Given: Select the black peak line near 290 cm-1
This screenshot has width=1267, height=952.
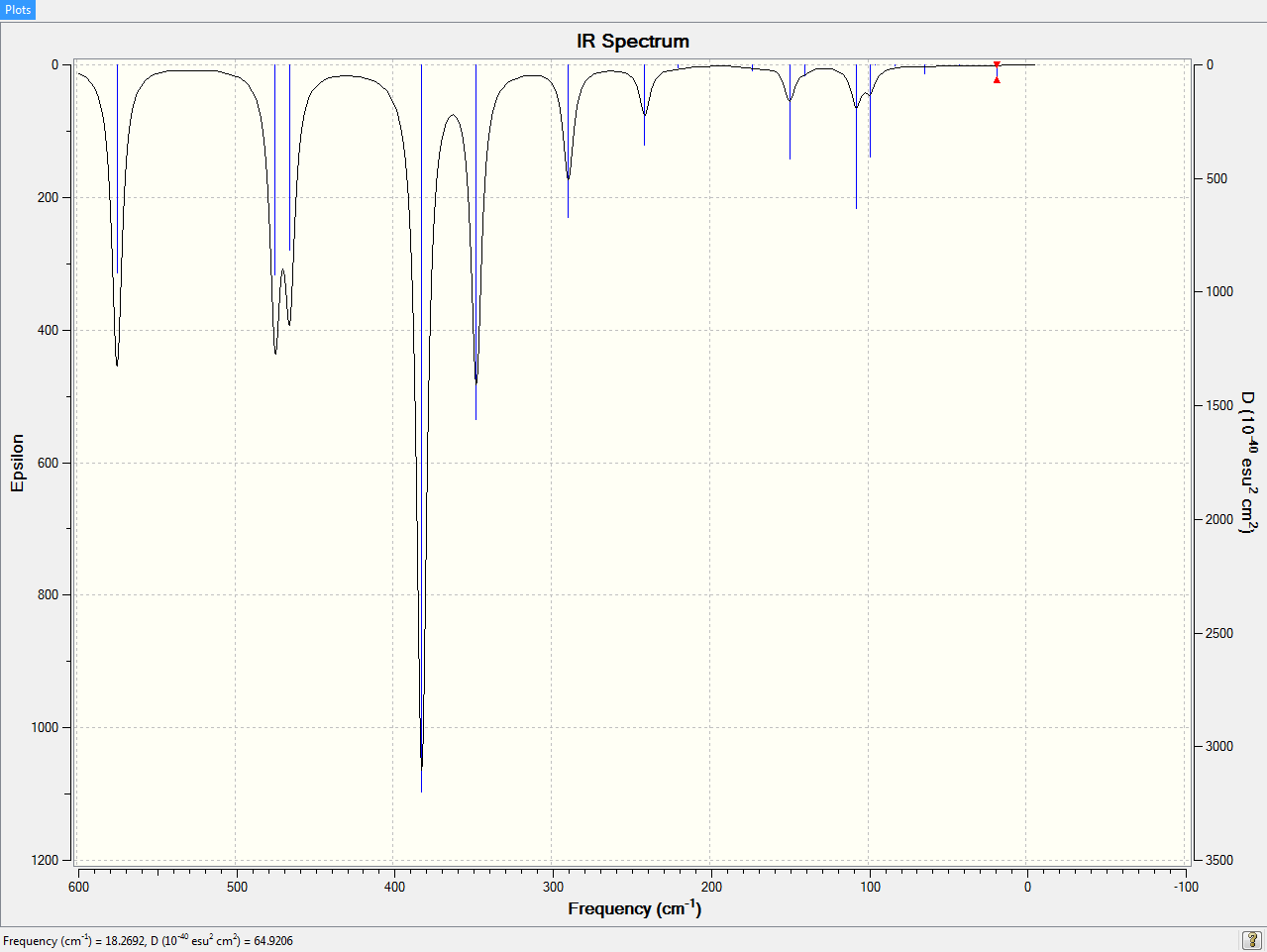Looking at the screenshot, I should (x=568, y=141).
